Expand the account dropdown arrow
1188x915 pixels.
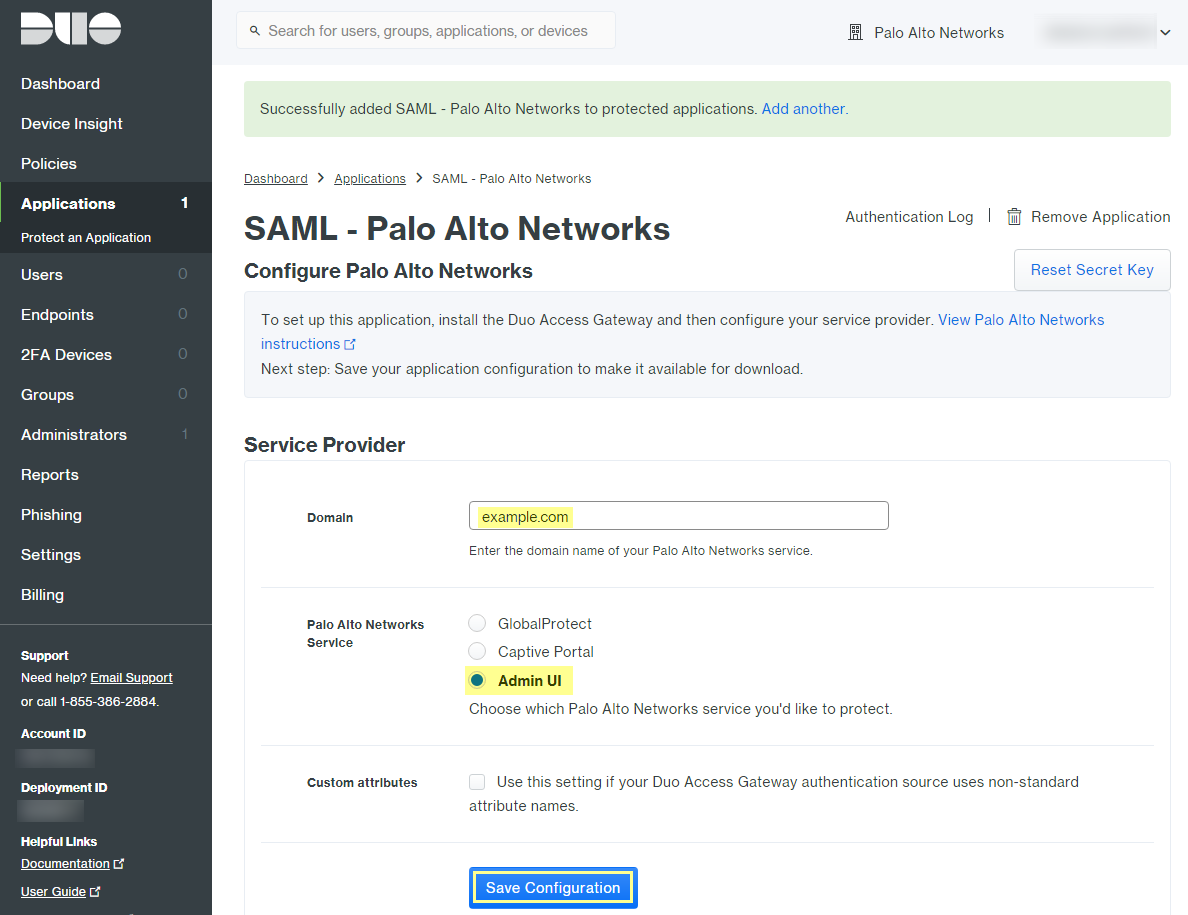[x=1165, y=33]
